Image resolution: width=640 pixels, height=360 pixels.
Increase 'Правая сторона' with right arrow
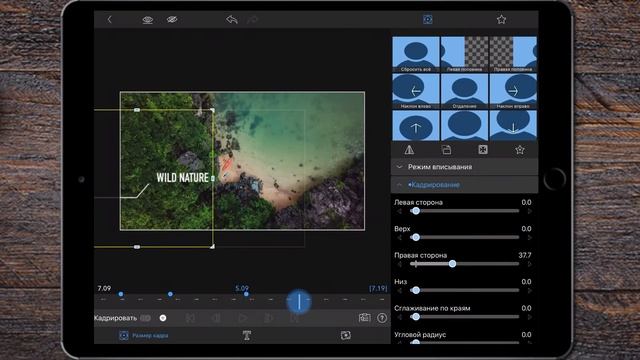tap(529, 264)
